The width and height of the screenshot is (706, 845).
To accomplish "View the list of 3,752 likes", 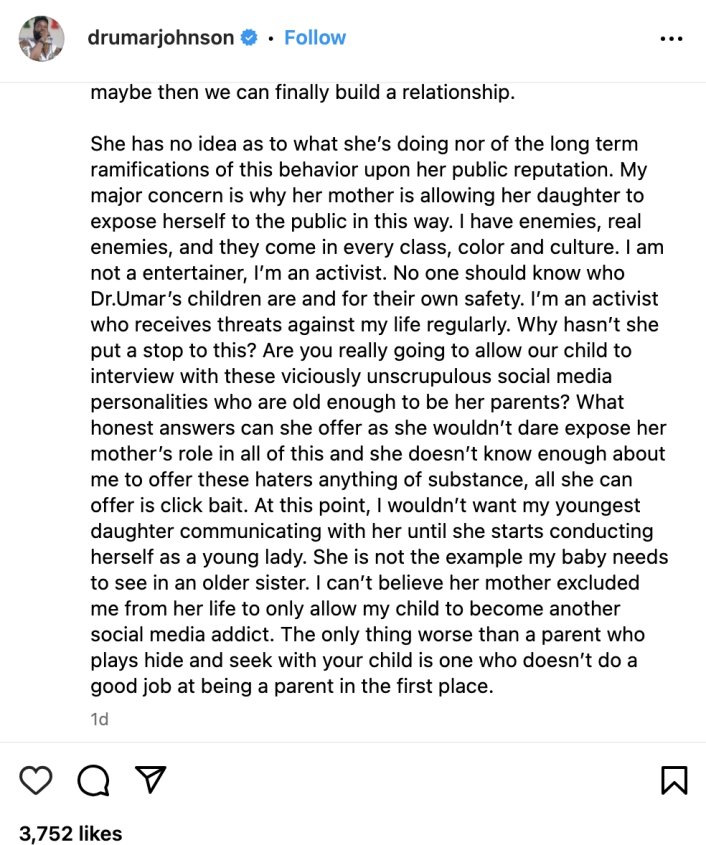I will 71,833.
